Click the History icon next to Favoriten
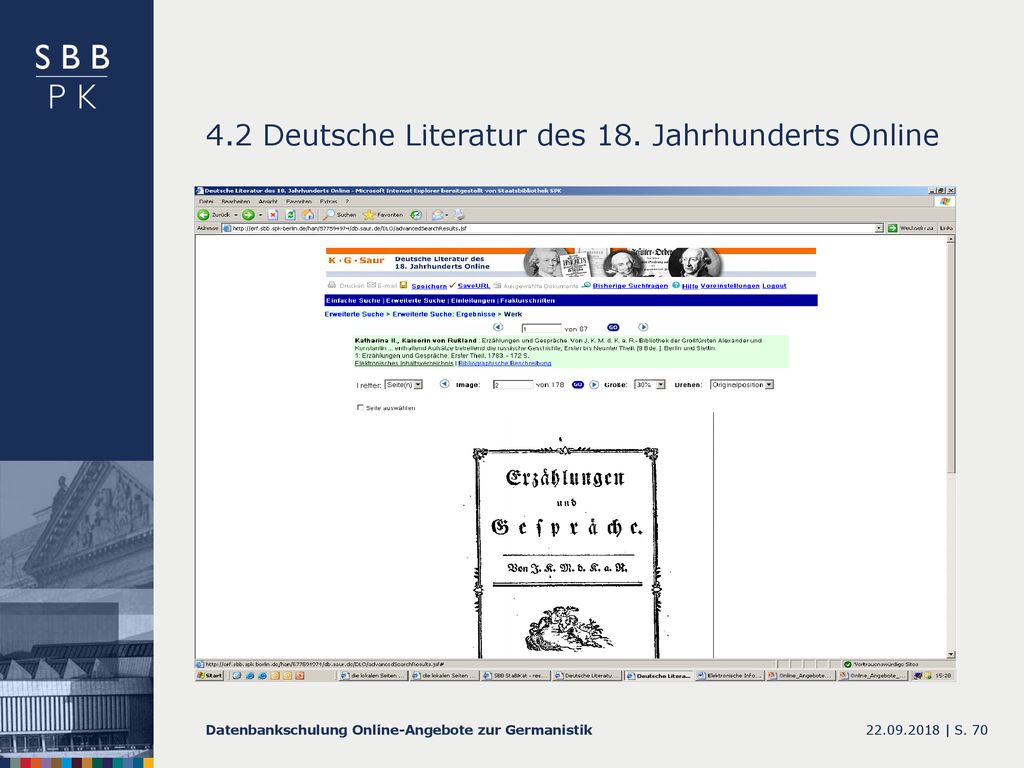Screen dimensions: 1024x768 (x=416, y=215)
